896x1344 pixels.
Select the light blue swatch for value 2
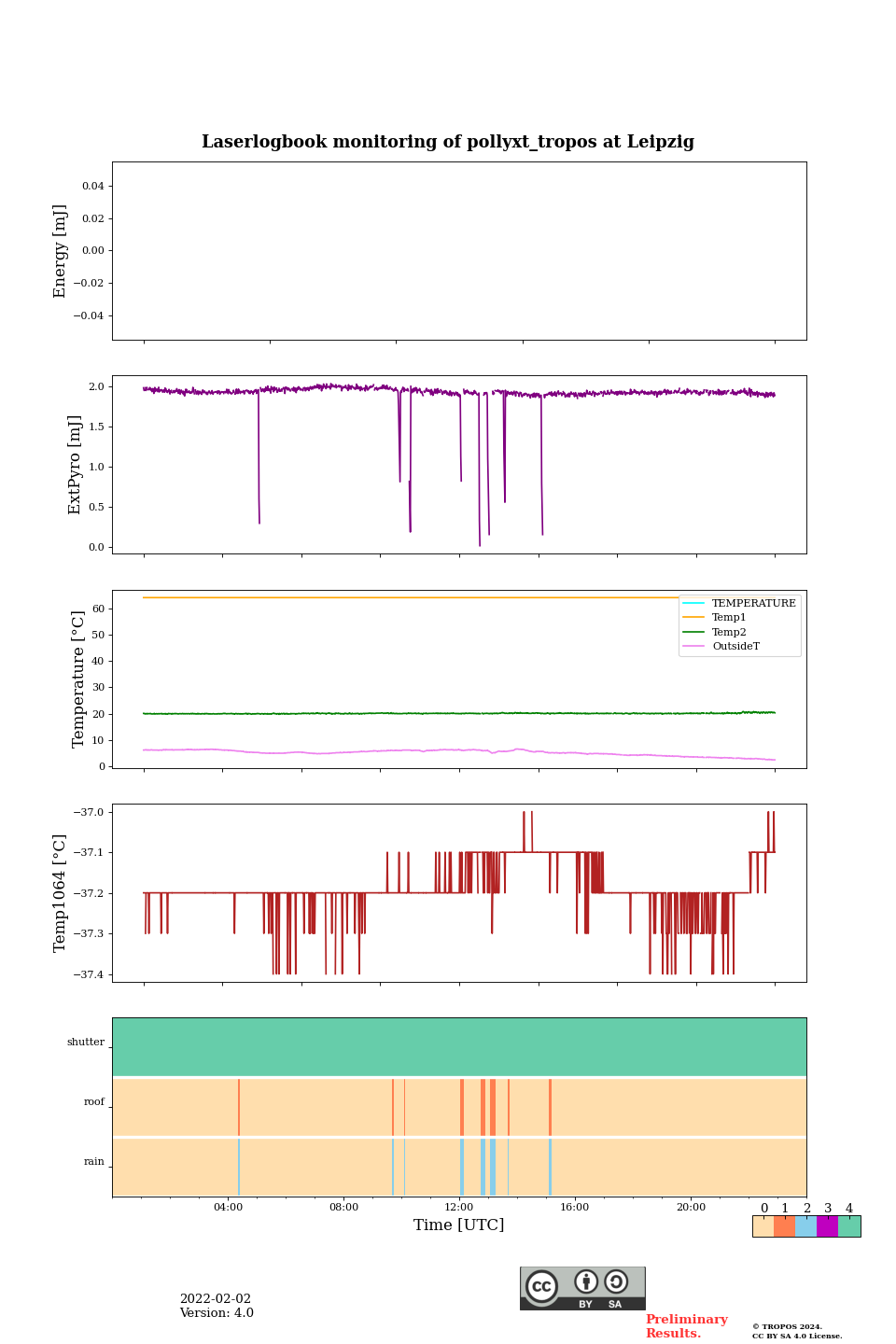pyautogui.click(x=806, y=1226)
